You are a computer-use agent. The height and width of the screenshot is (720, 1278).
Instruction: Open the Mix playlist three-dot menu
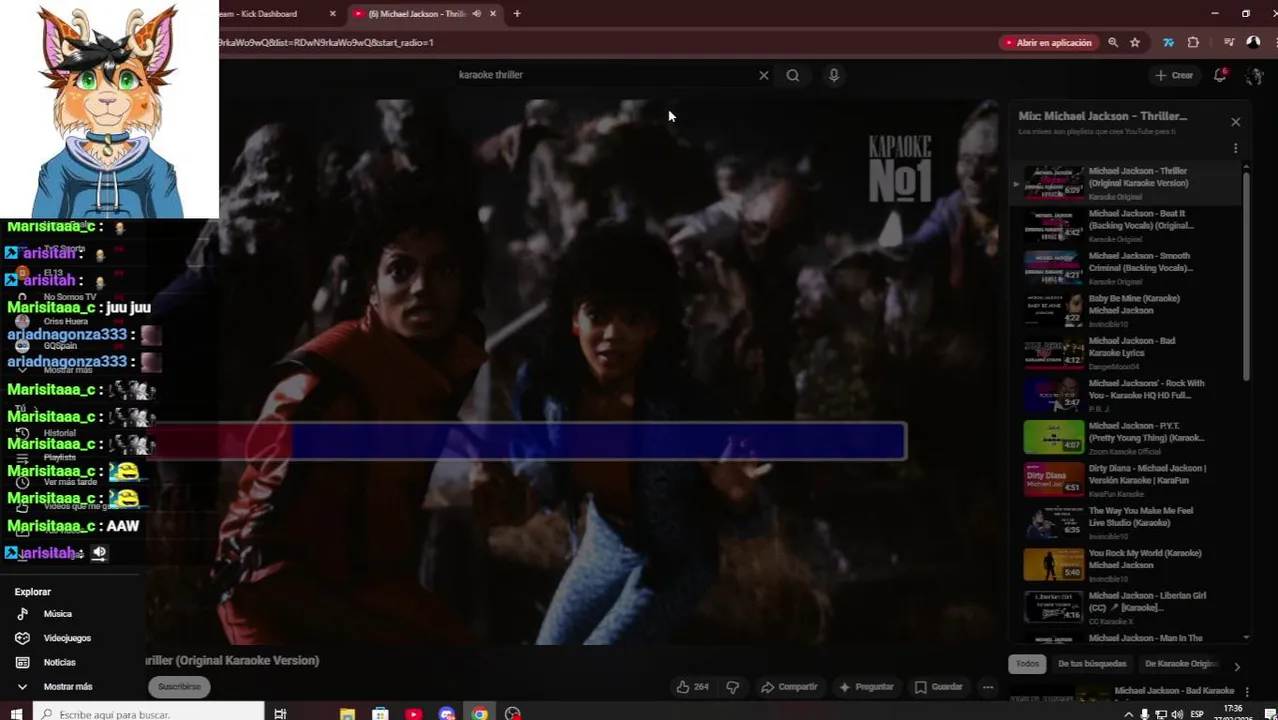1235,148
